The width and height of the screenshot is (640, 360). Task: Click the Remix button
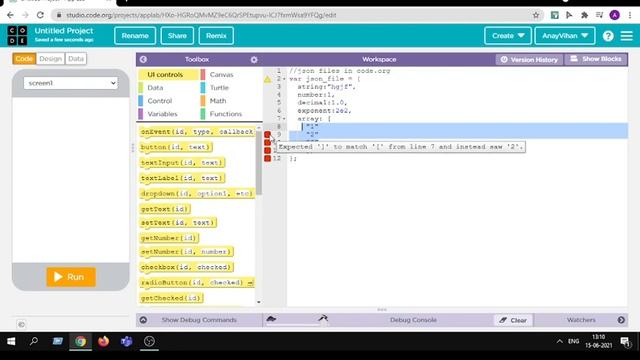tap(216, 36)
